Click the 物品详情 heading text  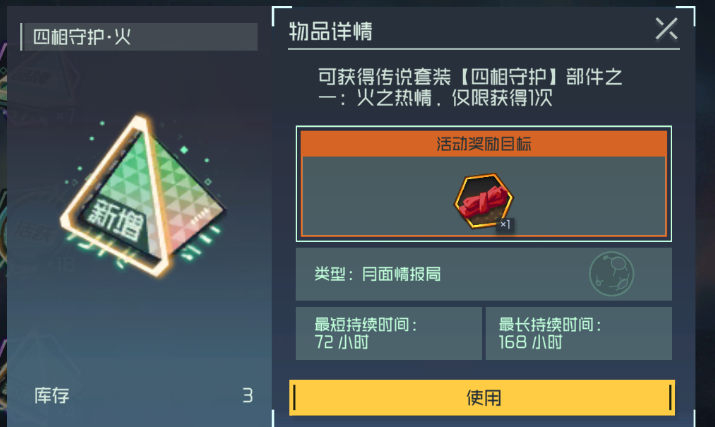click(x=331, y=31)
